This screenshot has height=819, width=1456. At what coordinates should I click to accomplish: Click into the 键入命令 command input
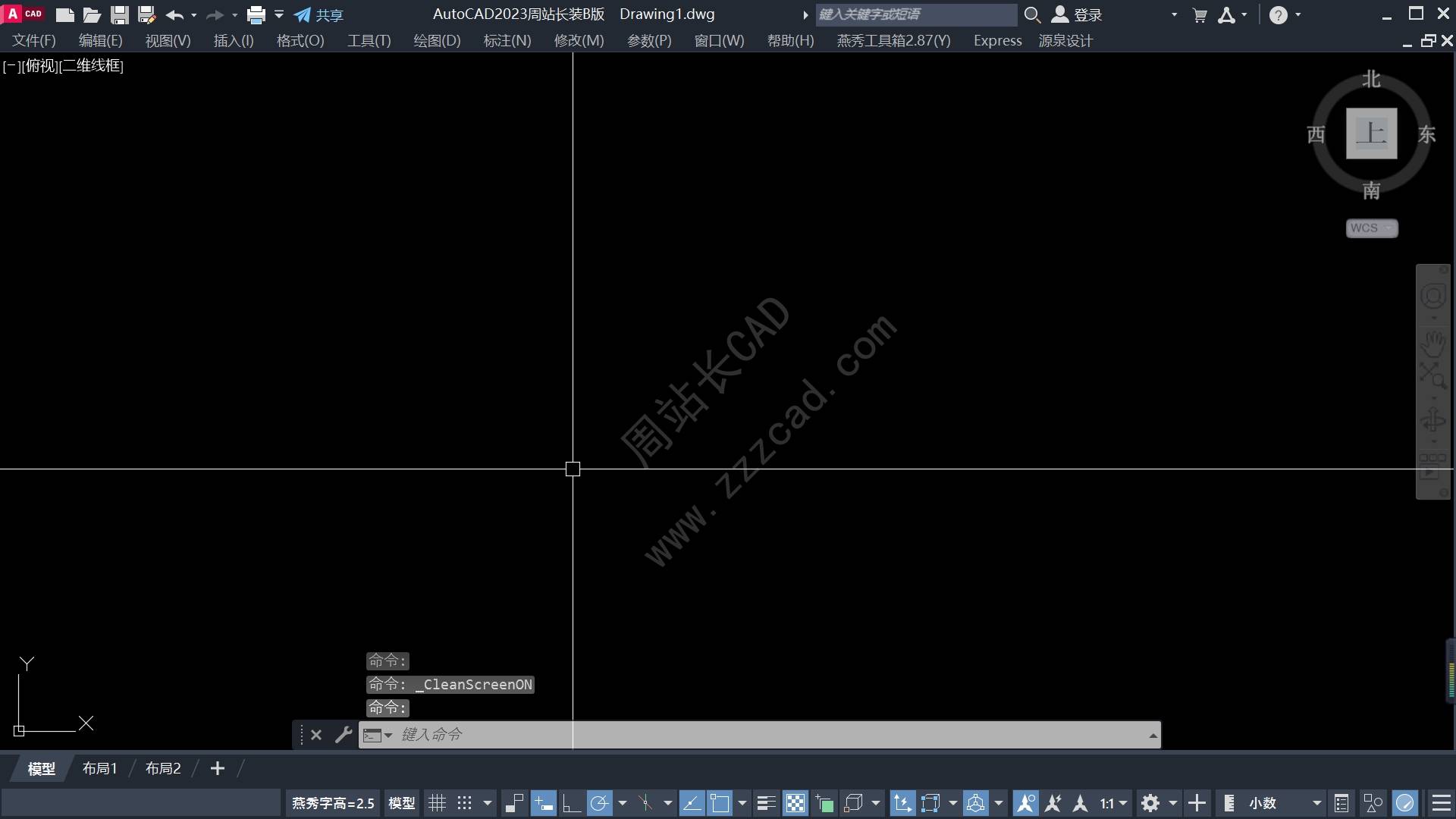pyautogui.click(x=766, y=735)
